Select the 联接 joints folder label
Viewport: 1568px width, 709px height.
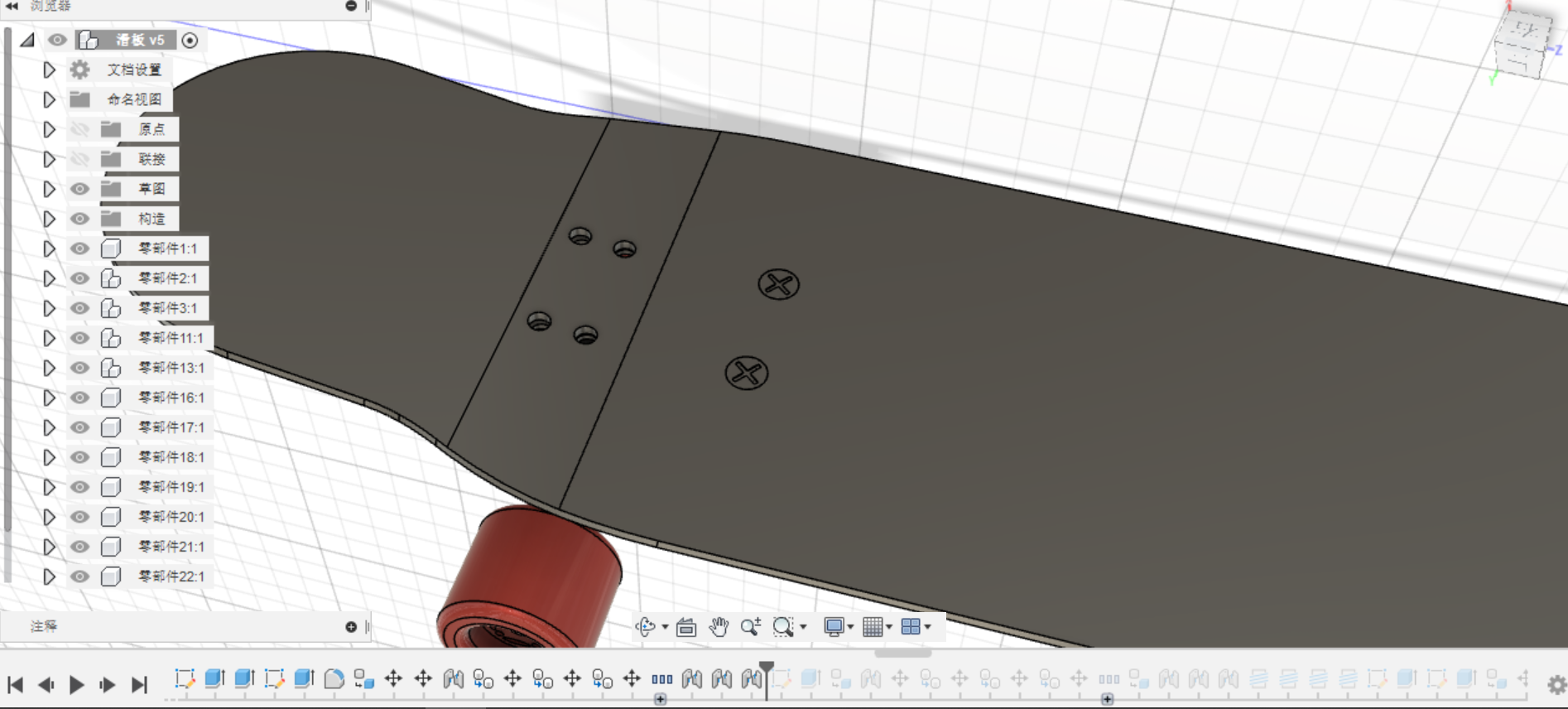tap(152, 159)
